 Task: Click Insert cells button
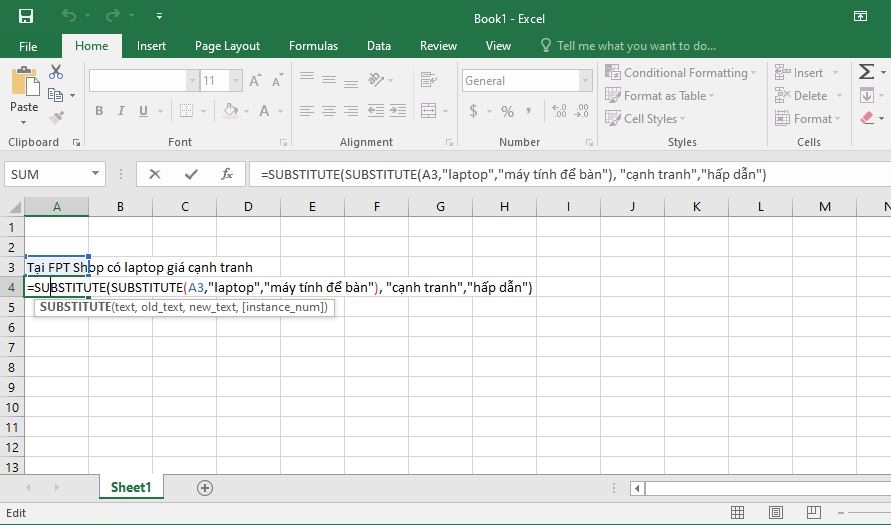tap(800, 73)
